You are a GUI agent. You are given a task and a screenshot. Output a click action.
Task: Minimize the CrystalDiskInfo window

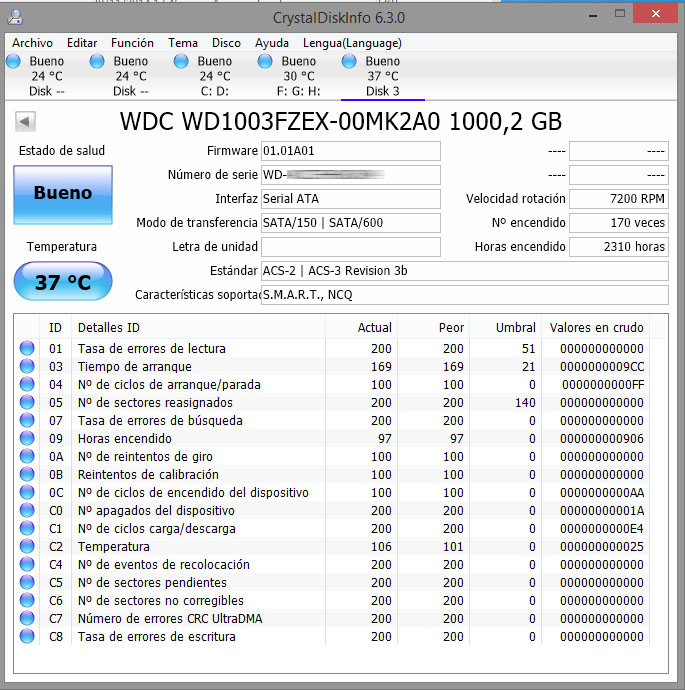(593, 16)
